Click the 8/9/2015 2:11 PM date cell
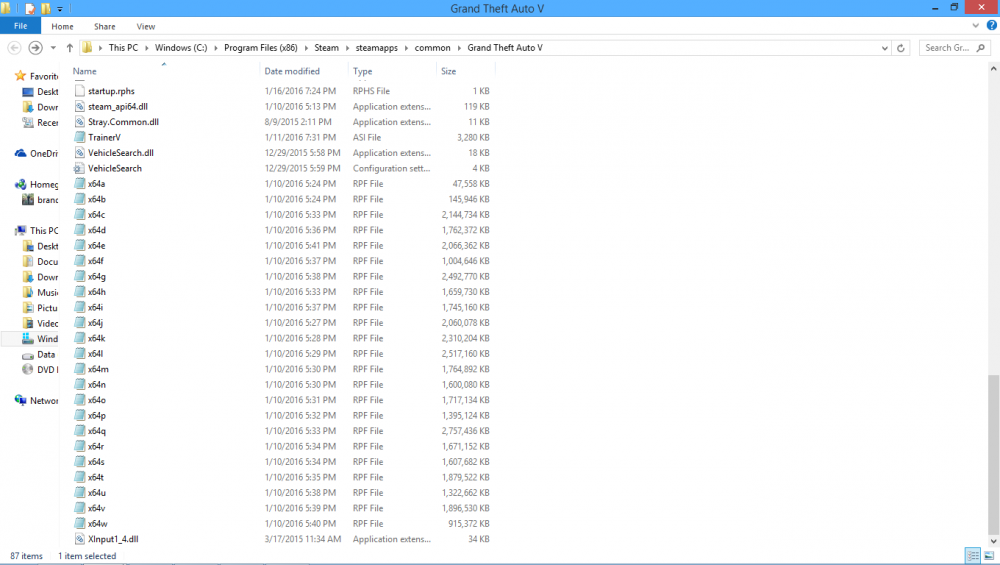Viewport: 1000px width, 565px height. 298,122
